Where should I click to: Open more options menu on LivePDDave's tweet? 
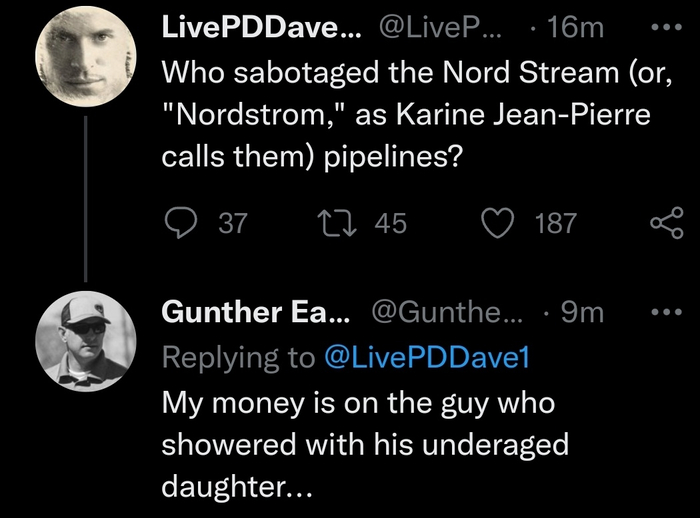coord(663,25)
